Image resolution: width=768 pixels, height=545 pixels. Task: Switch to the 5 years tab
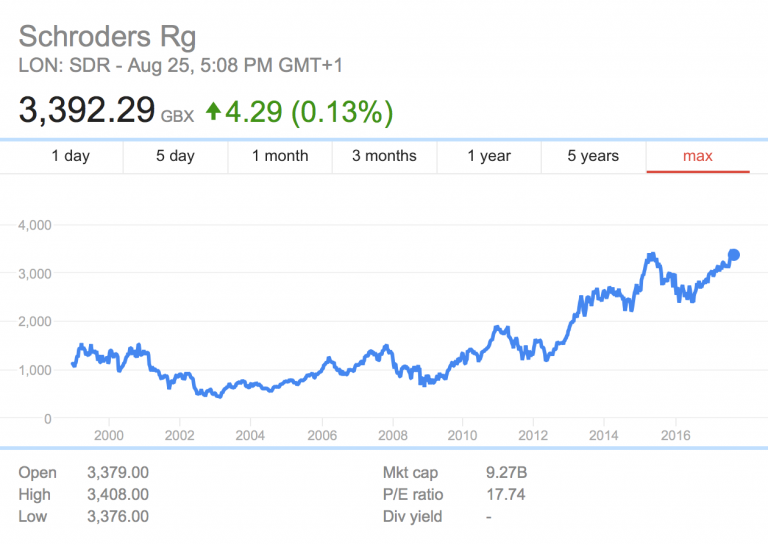coord(593,156)
